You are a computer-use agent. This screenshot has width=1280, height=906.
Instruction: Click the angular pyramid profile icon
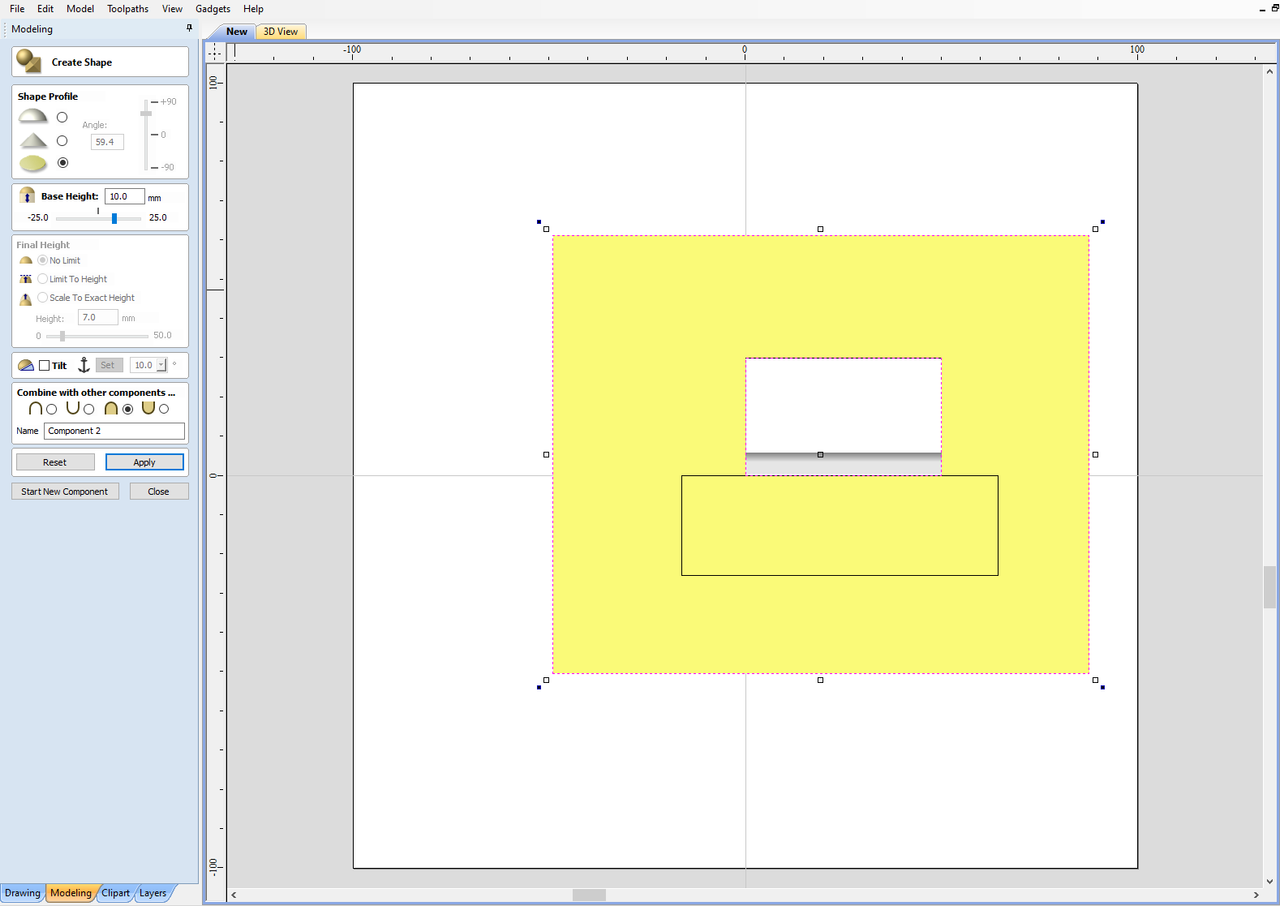(x=33, y=140)
